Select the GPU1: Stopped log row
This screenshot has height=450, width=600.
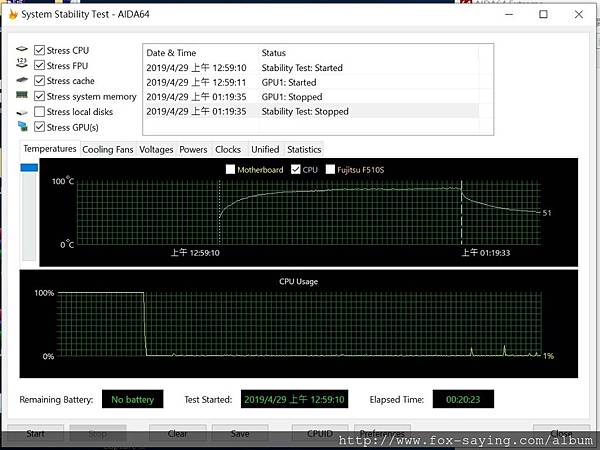coord(311,97)
